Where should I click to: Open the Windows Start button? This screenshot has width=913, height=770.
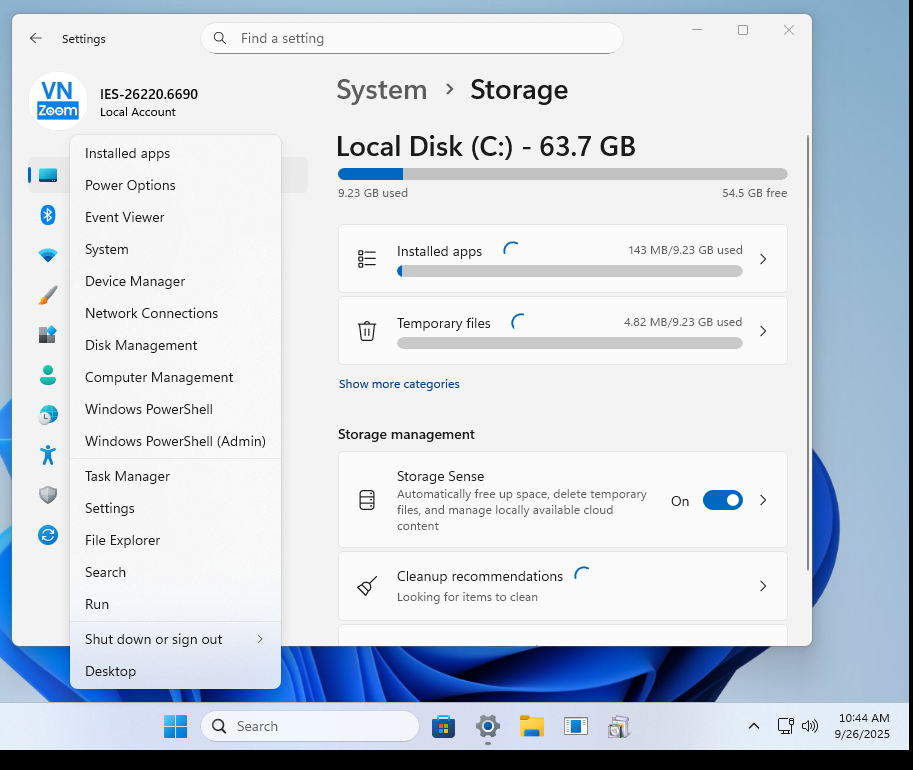coord(175,726)
